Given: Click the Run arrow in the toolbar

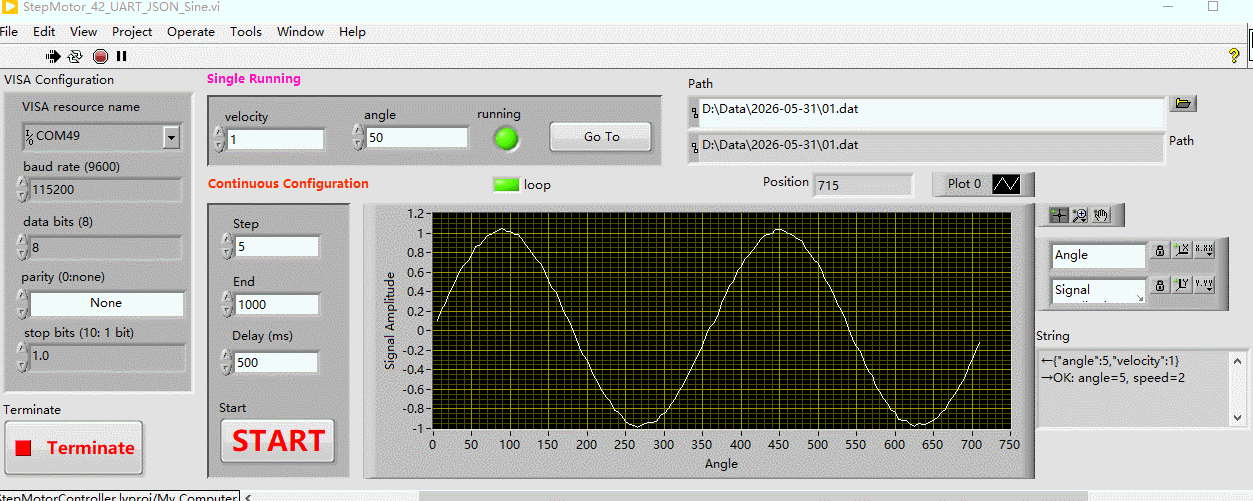Looking at the screenshot, I should click(53, 56).
